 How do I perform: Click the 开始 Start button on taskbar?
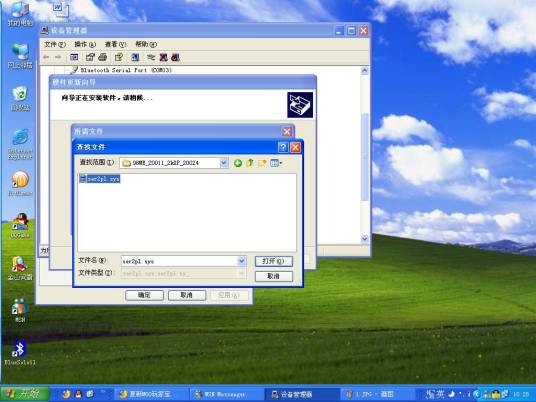coord(25,394)
